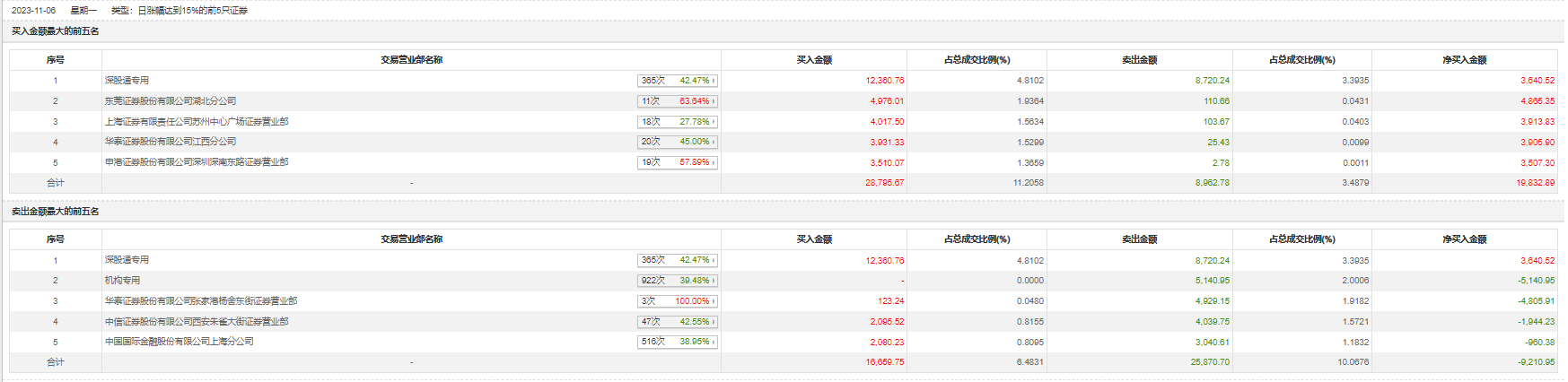Open 申港证券股份有限公司深圳深南东路证券营业部 link
The height and width of the screenshot is (382, 1568).
[197, 162]
